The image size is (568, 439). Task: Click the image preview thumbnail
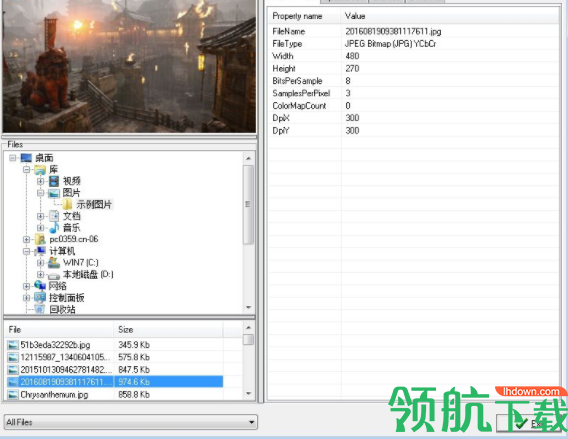pos(129,66)
